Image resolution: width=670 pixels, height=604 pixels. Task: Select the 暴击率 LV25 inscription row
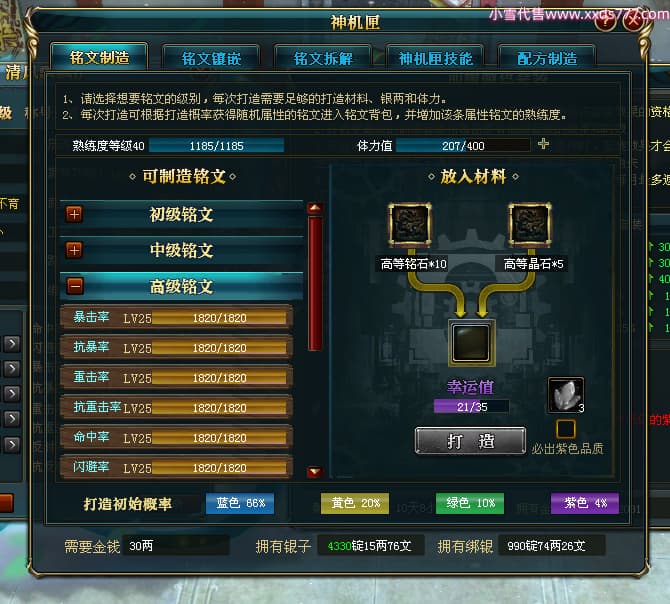177,317
